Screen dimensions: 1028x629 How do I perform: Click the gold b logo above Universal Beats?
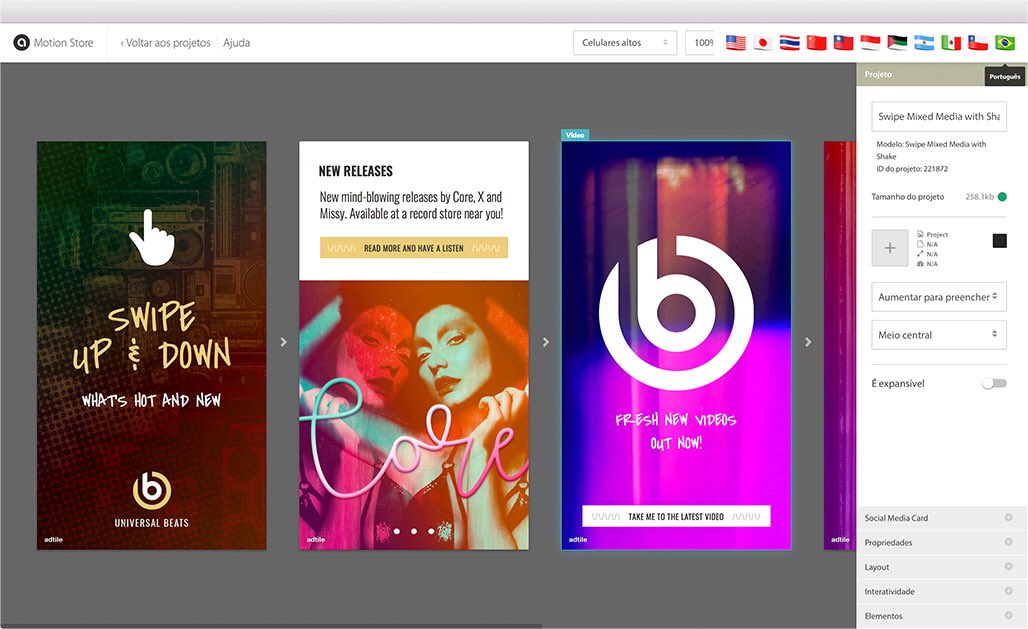click(x=151, y=490)
